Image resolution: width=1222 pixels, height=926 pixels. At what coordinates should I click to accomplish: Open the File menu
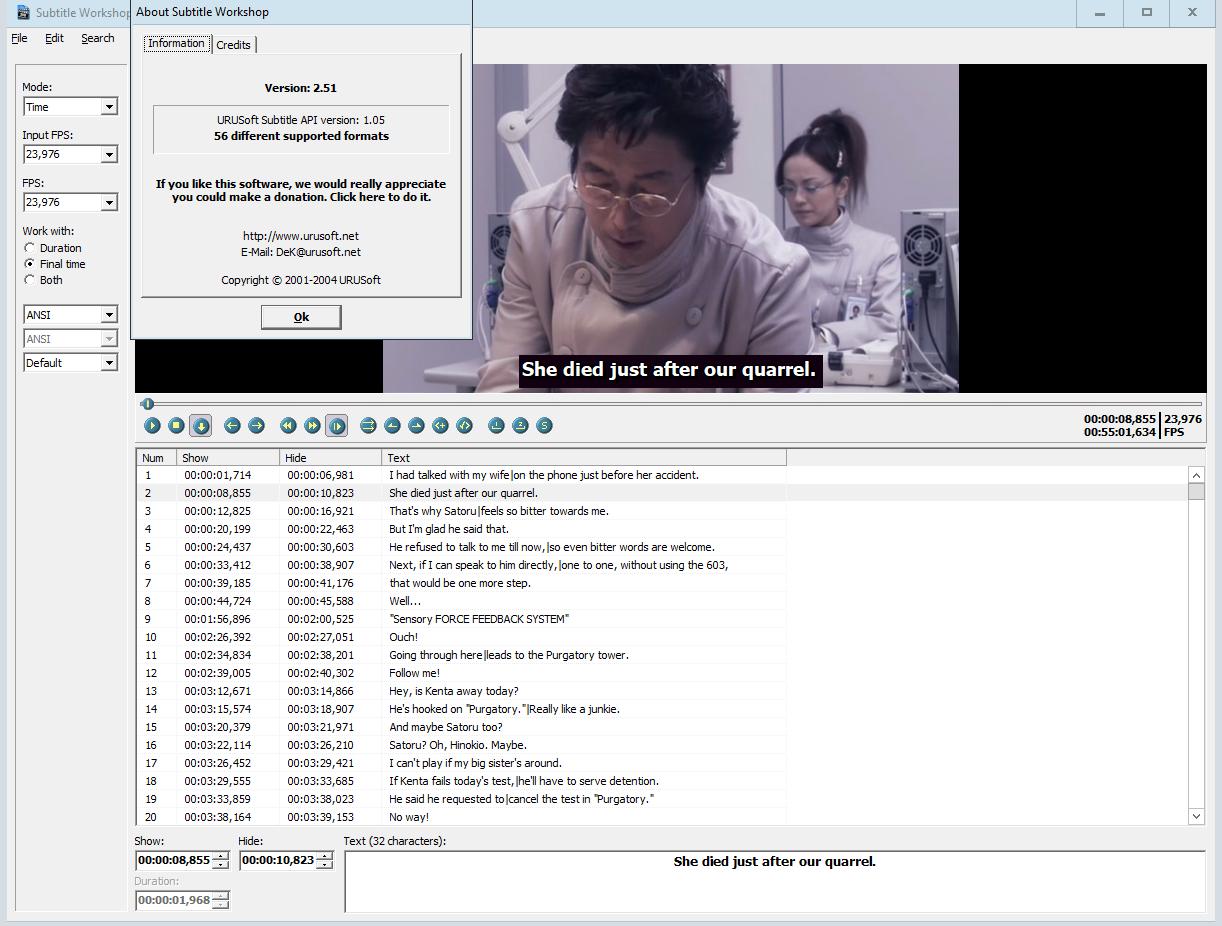pyautogui.click(x=19, y=38)
